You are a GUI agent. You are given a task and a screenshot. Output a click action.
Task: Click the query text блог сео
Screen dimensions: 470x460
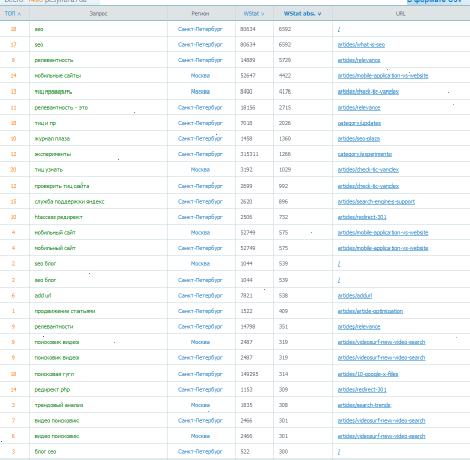click(x=45, y=452)
